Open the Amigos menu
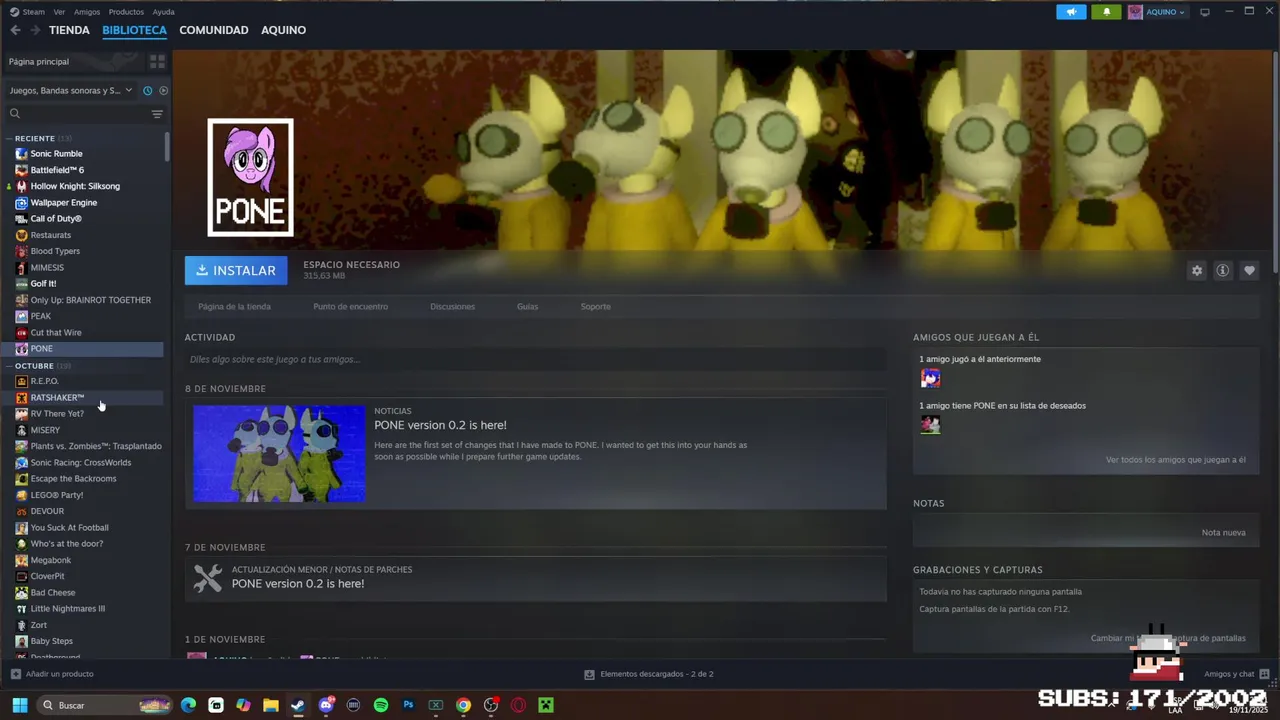This screenshot has height=720, width=1280. (87, 12)
